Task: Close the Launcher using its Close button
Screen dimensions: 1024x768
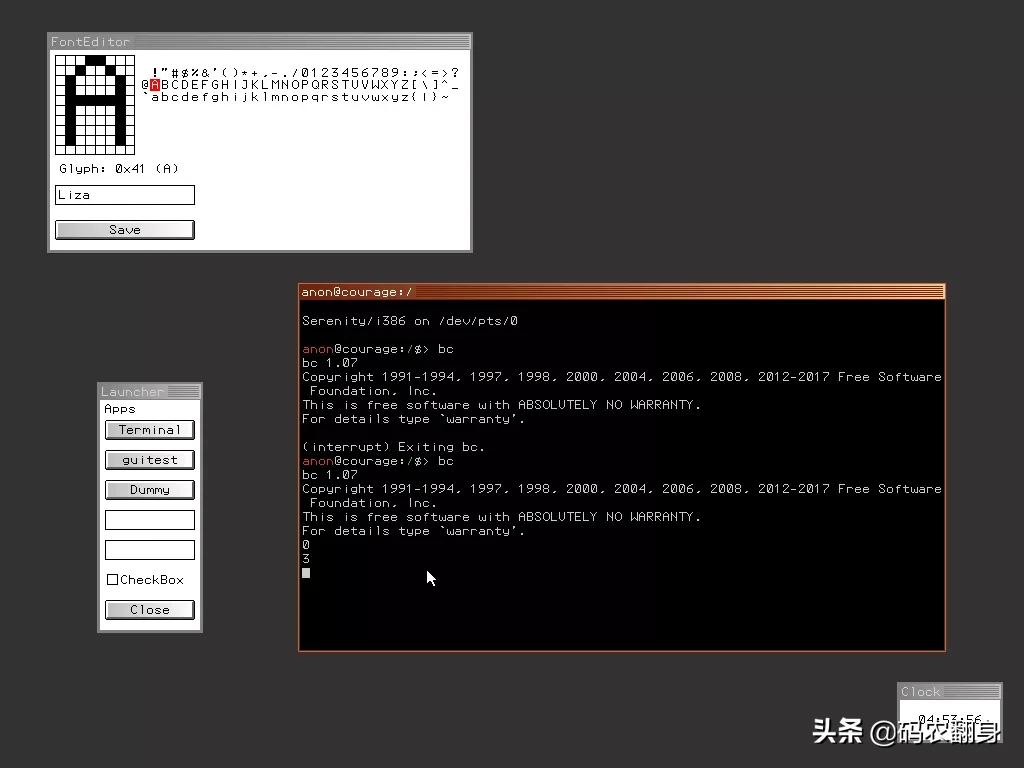Action: 149,609
